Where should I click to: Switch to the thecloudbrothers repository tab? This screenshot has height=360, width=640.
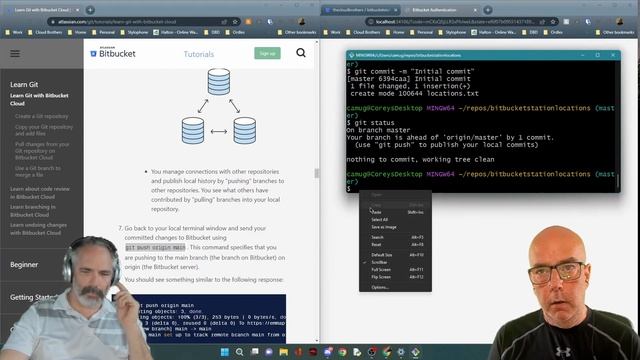click(x=361, y=10)
